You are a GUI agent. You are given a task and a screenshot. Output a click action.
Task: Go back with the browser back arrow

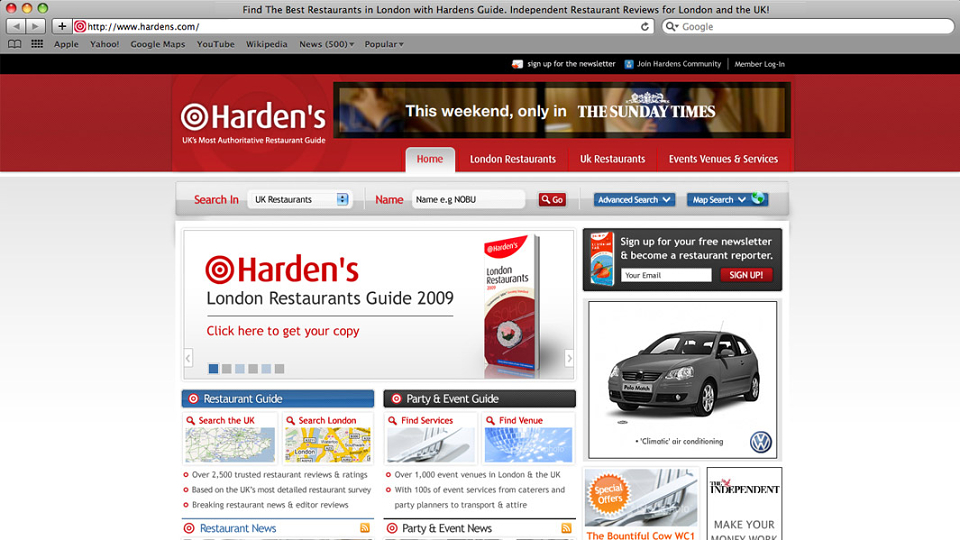(x=16, y=26)
